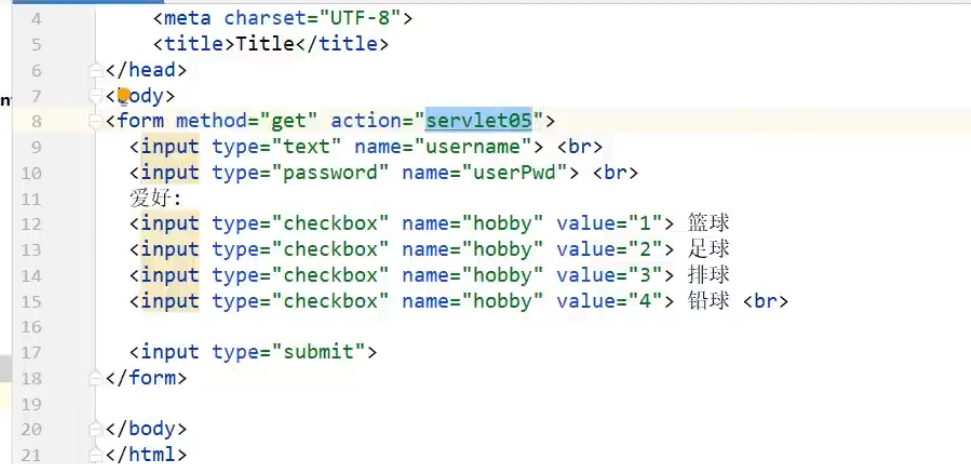Click the word Title between title tags
This screenshot has width=971, height=464.
click(x=264, y=44)
